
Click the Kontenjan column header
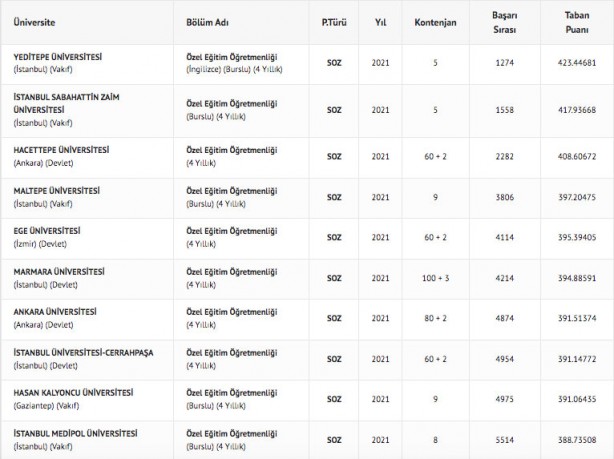tap(435, 21)
